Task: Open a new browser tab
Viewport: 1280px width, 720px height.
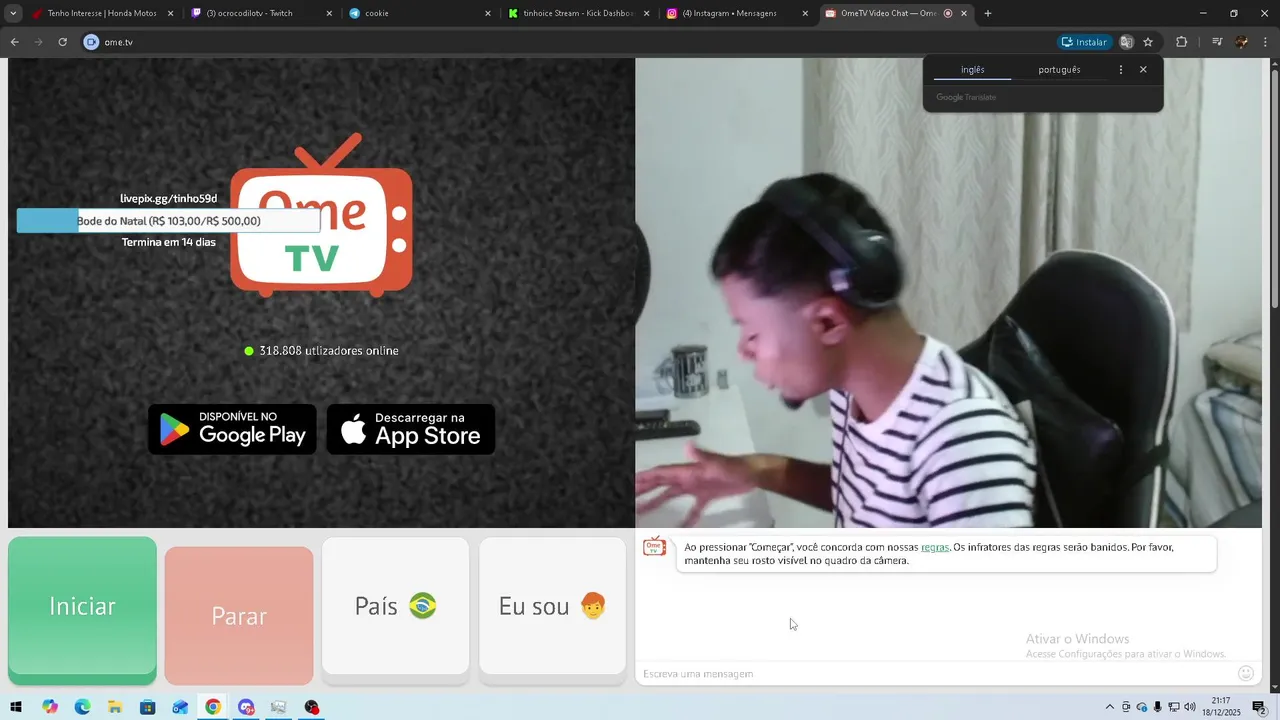Action: (x=988, y=13)
